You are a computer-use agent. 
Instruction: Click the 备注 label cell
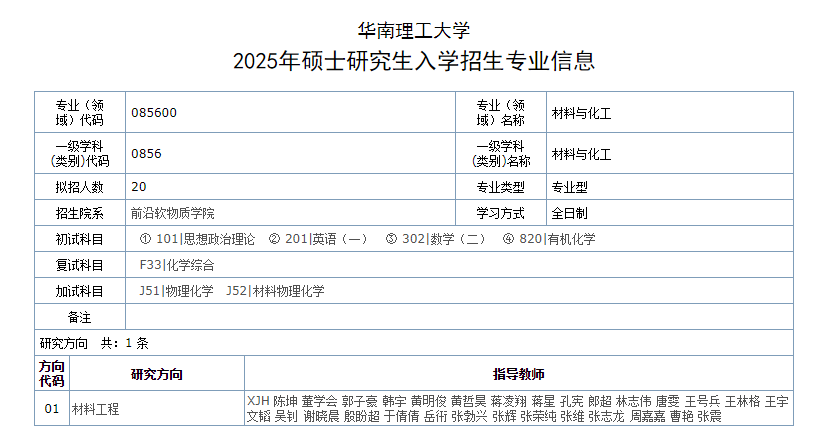(80, 317)
